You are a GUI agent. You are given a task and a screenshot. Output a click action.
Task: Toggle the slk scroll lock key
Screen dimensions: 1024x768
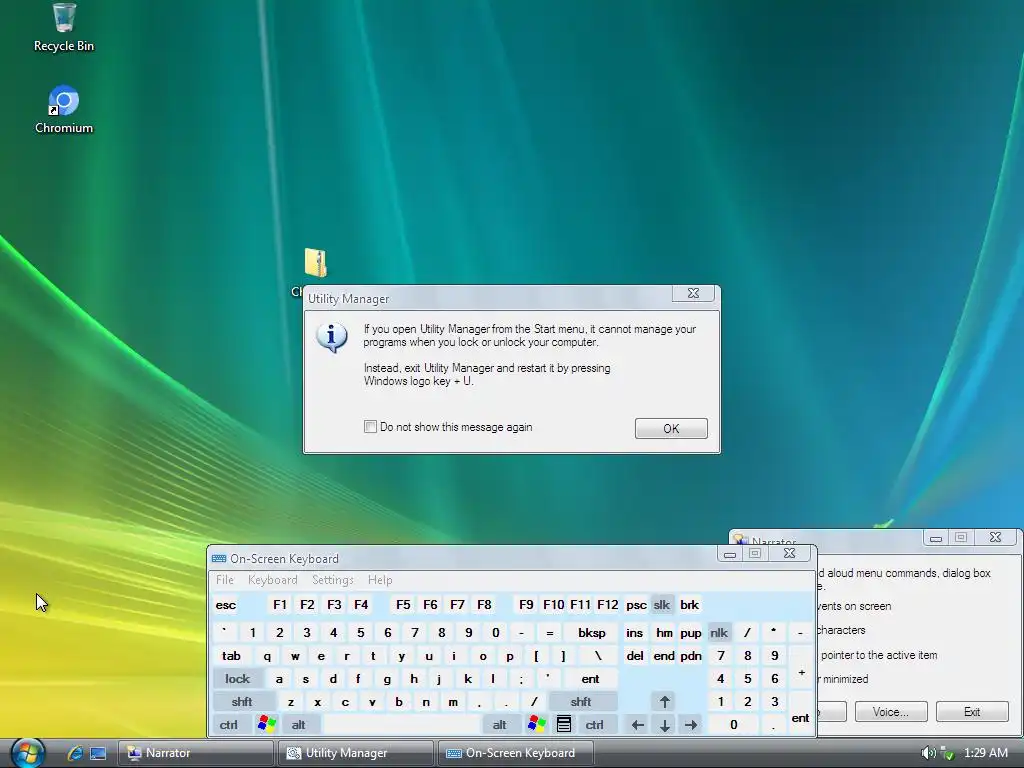point(662,605)
